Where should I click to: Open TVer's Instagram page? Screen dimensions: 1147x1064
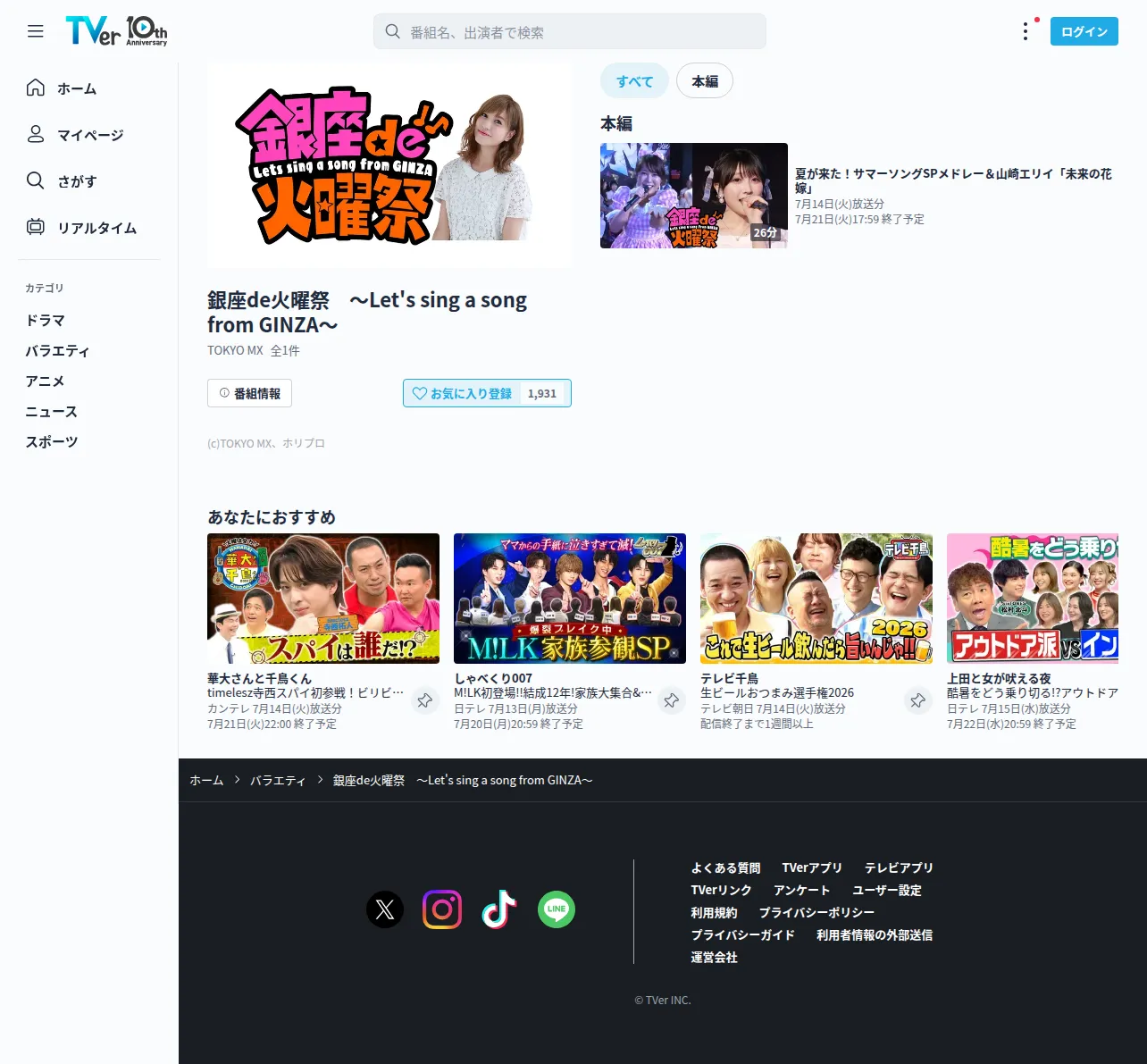[x=442, y=909]
